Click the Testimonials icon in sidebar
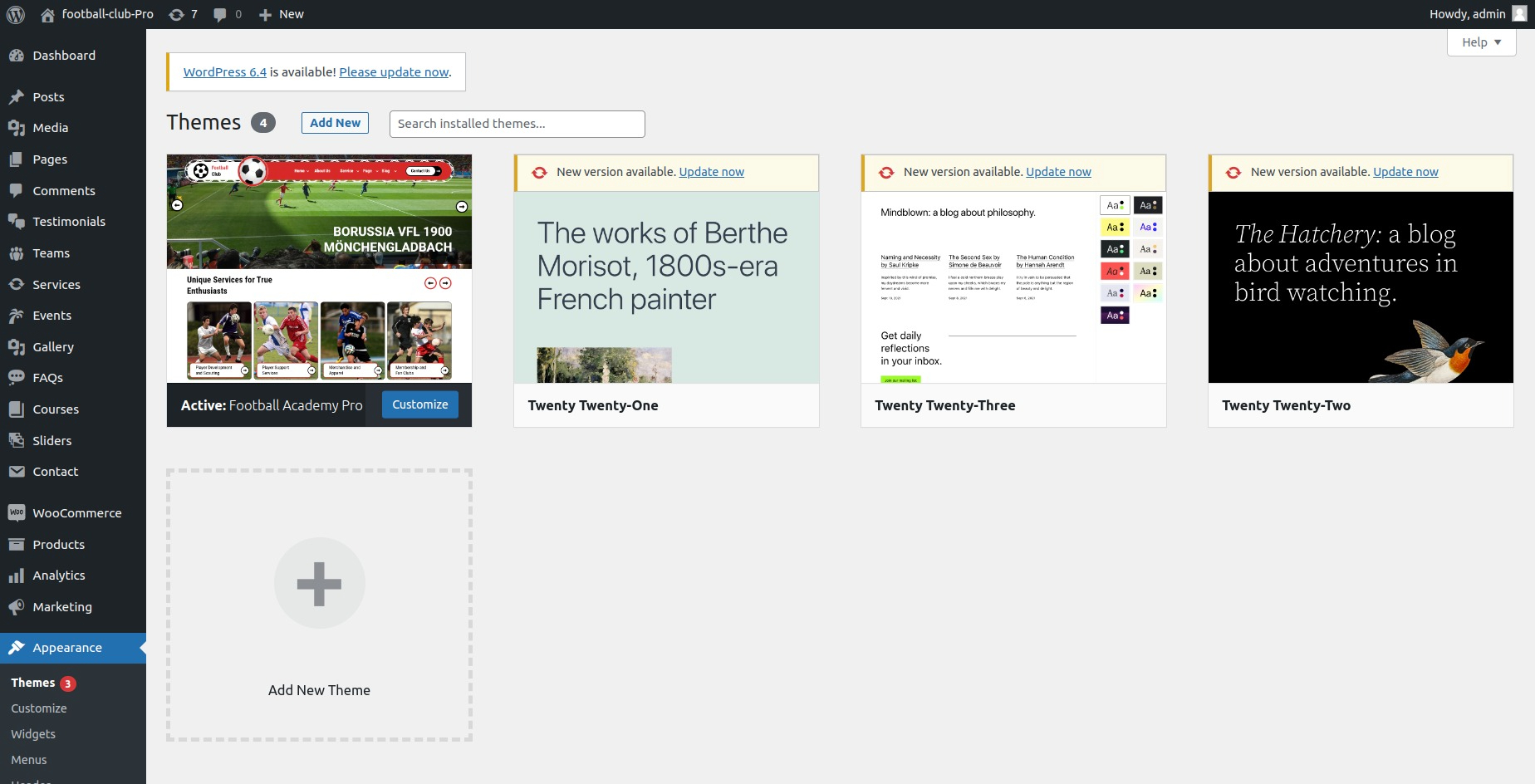 17,222
